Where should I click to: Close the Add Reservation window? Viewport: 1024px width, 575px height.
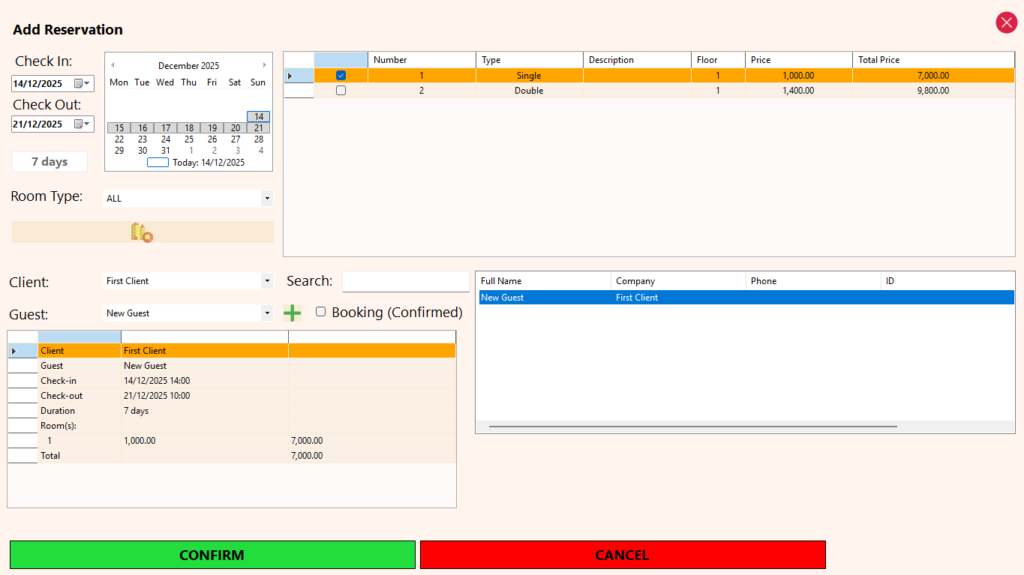coord(1005,23)
